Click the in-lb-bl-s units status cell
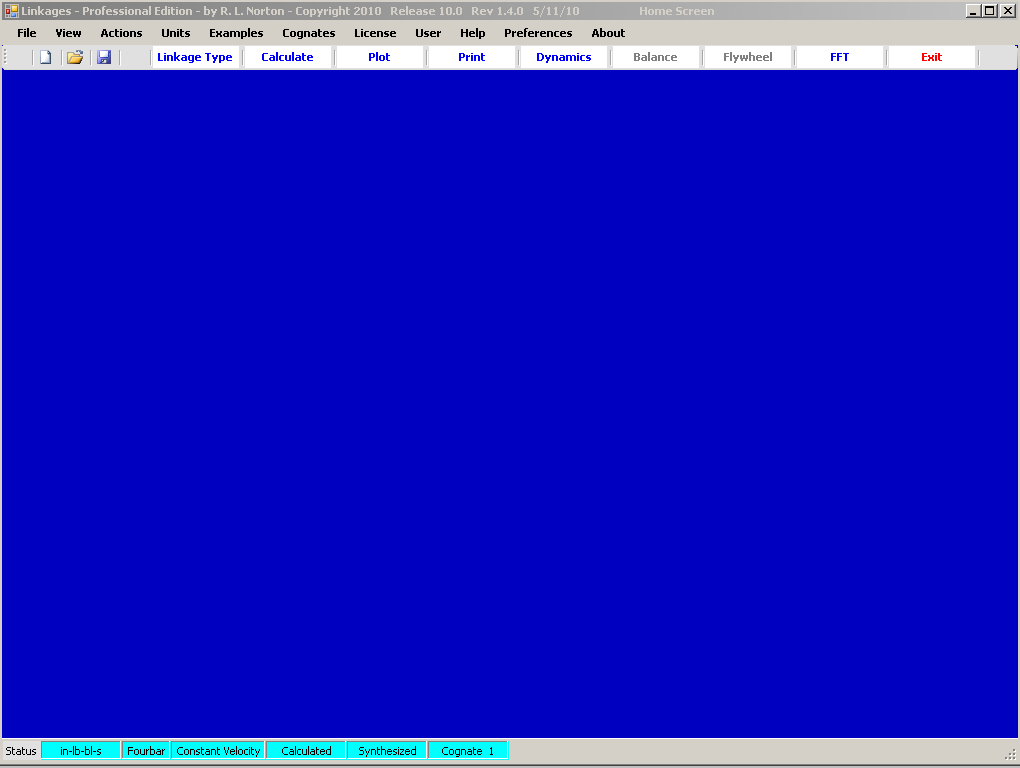 [81, 750]
